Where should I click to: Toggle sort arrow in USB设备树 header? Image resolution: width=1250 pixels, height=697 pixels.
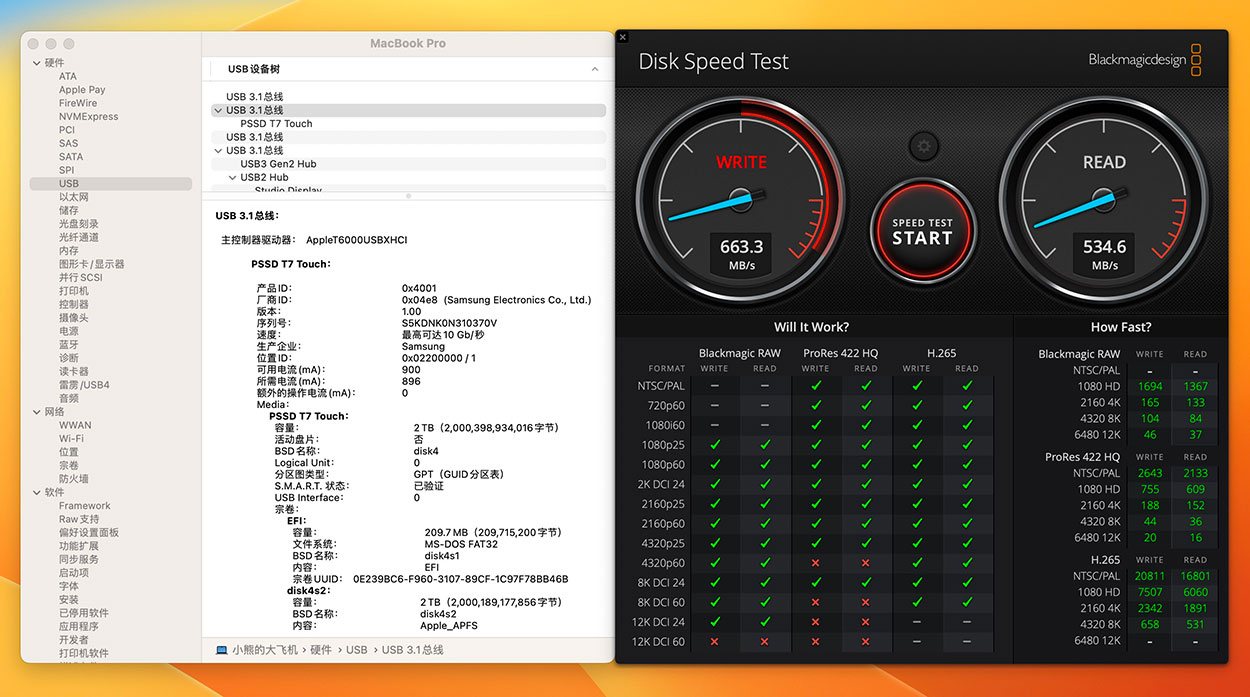click(595, 69)
